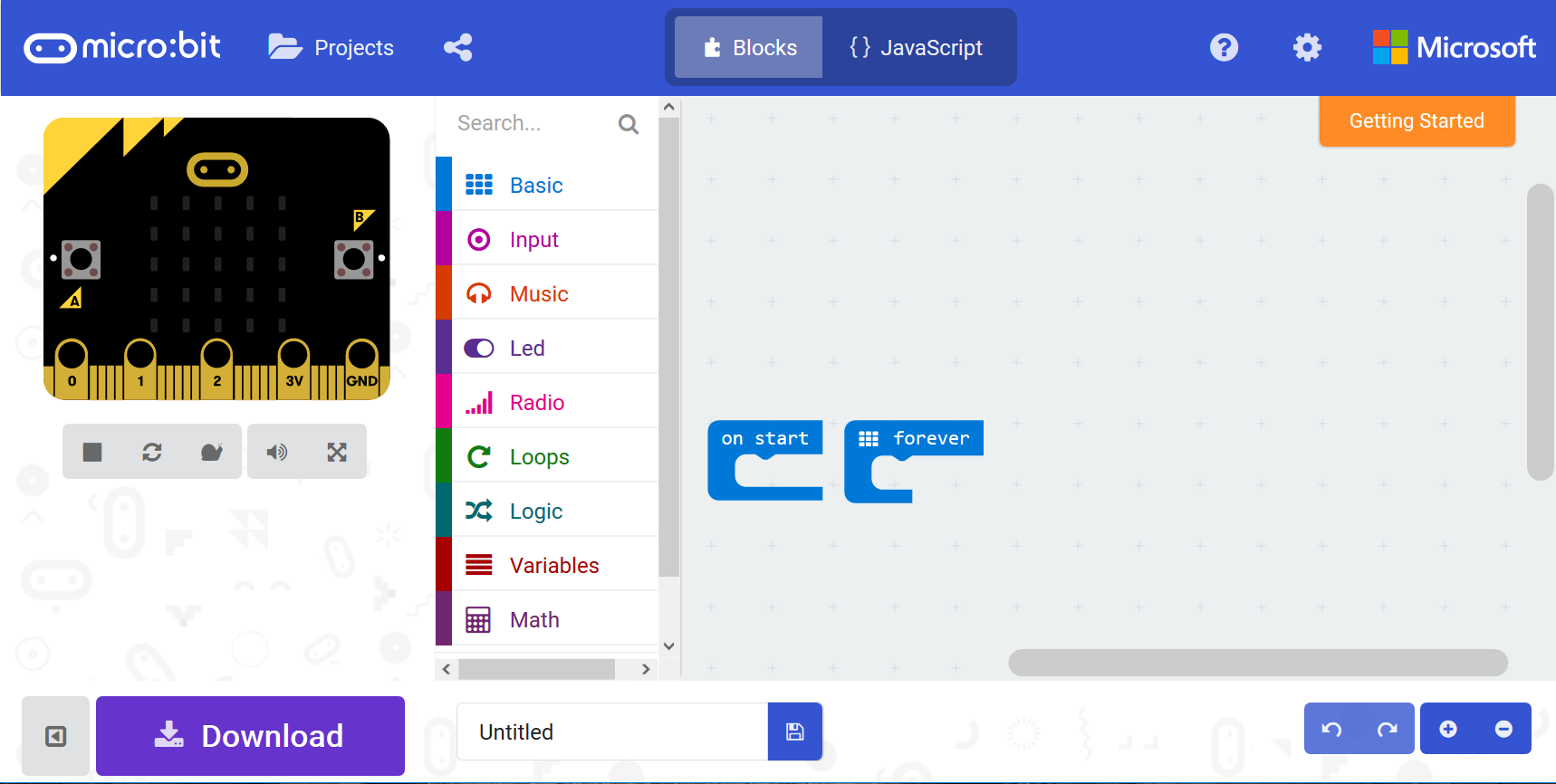Focus the block search field
Screen dimensions: 1556x784
point(534,123)
